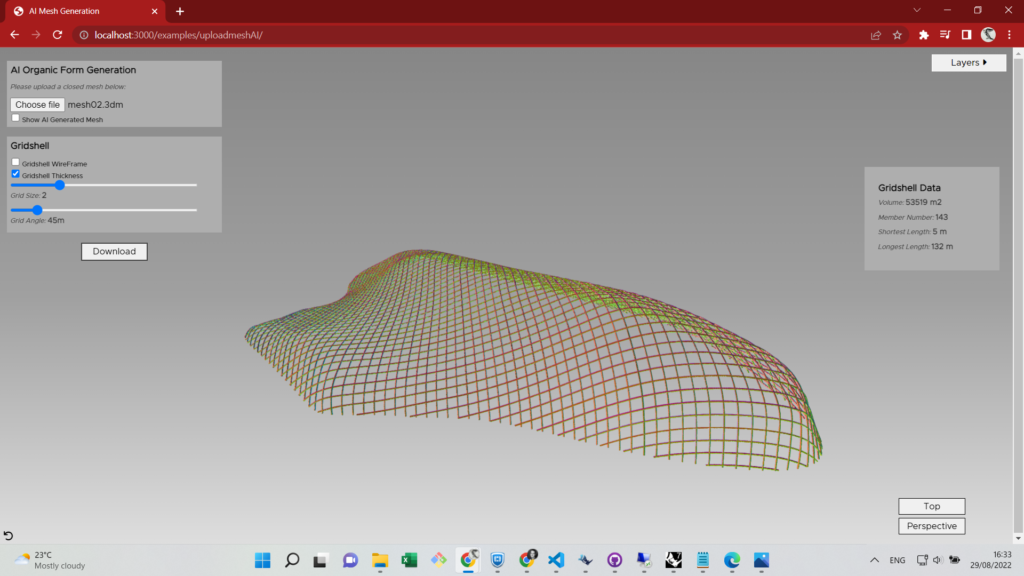The image size is (1024, 576).
Task: Open the browser Extensions puzzle icon
Action: tap(924, 35)
